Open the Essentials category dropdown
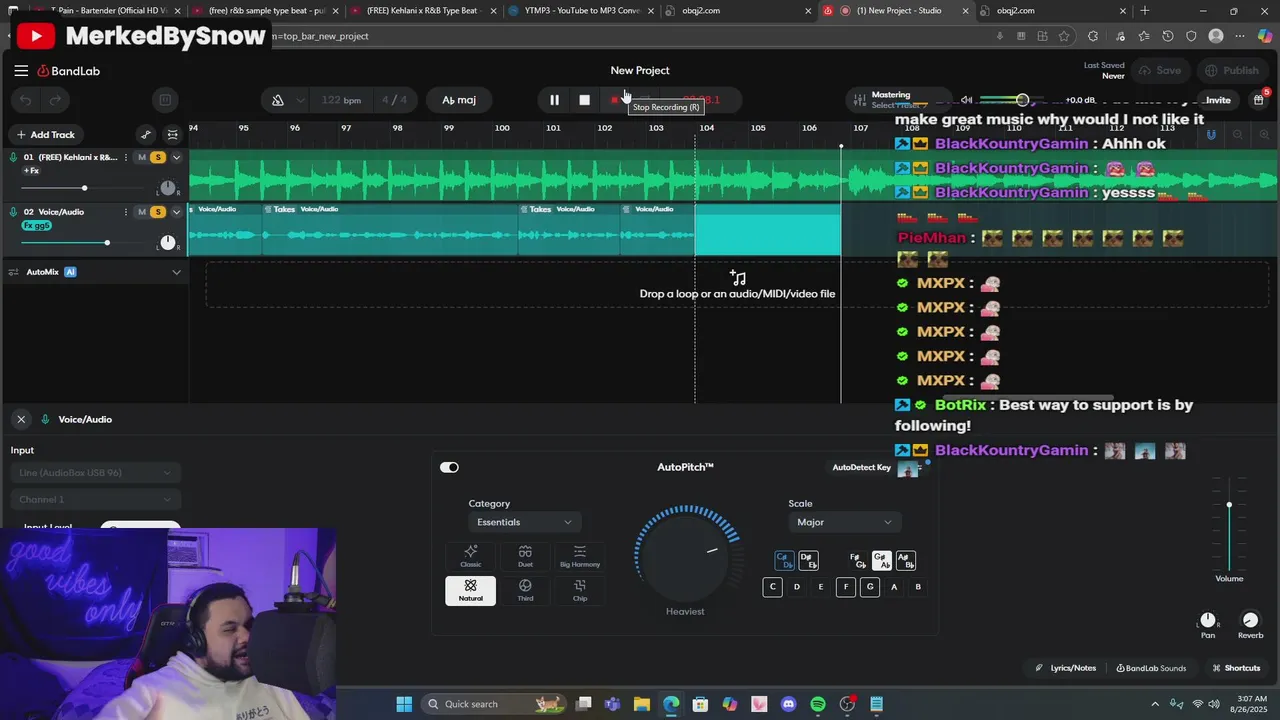Image resolution: width=1280 pixels, height=720 pixels. pyautogui.click(x=524, y=522)
